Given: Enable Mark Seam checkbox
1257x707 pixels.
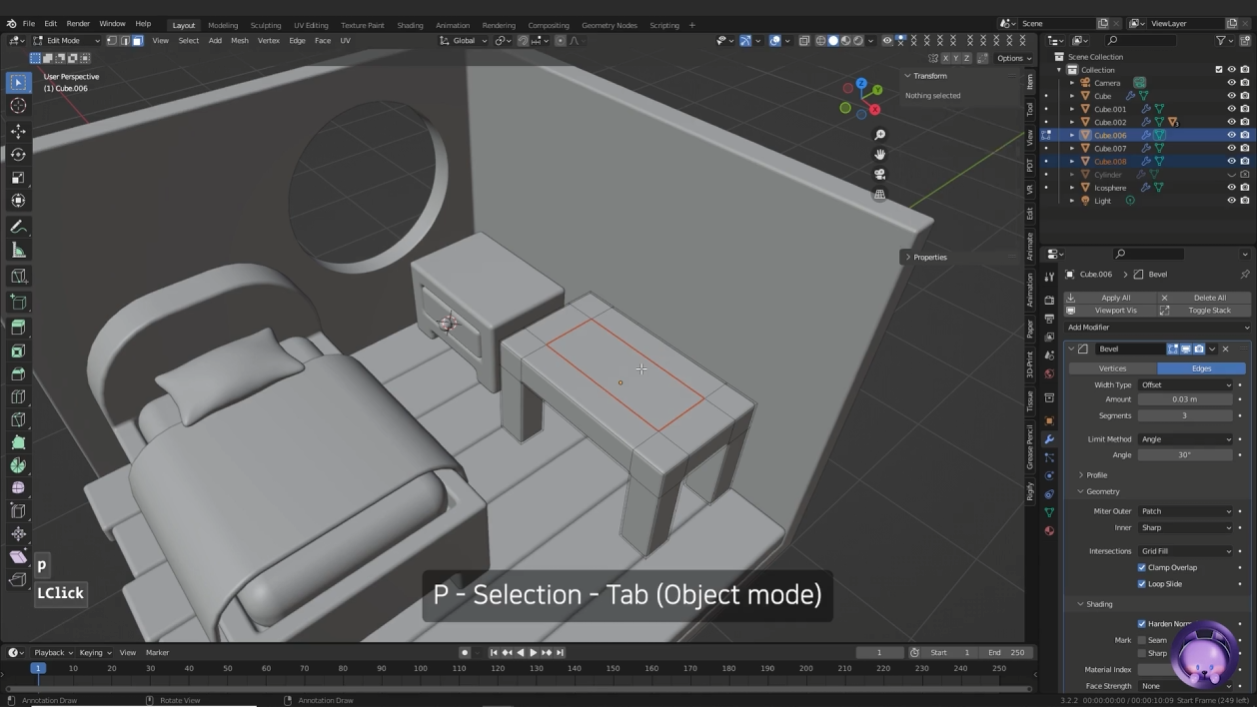Looking at the screenshot, I should tap(1142, 640).
